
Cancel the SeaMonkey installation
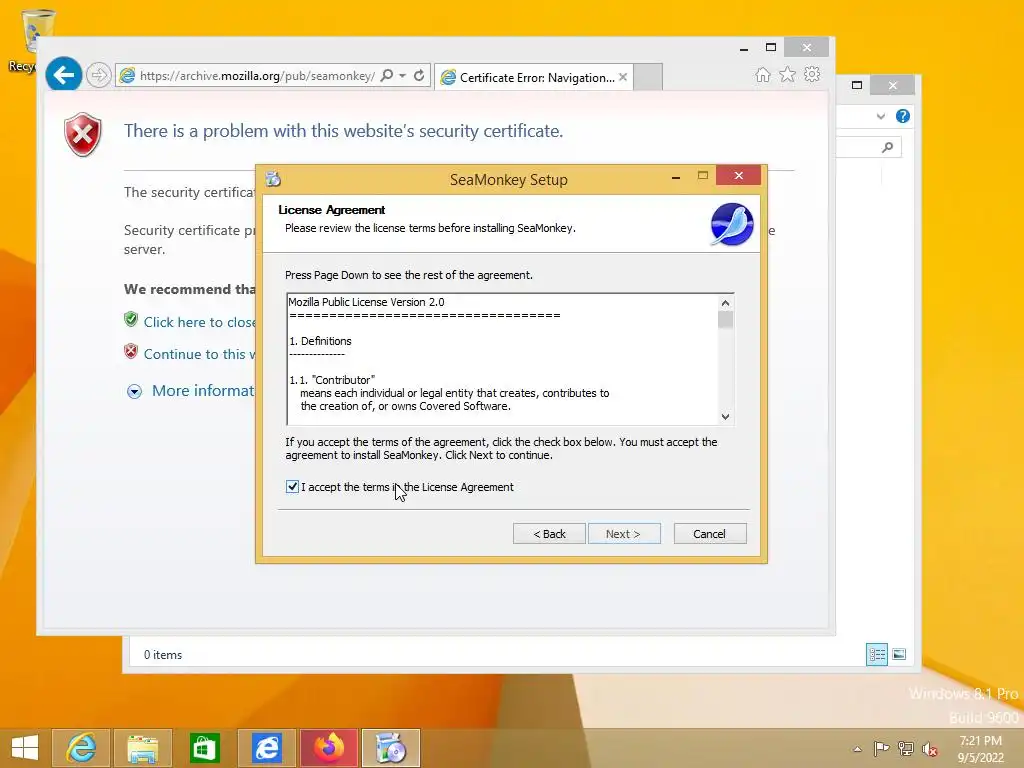(x=710, y=534)
